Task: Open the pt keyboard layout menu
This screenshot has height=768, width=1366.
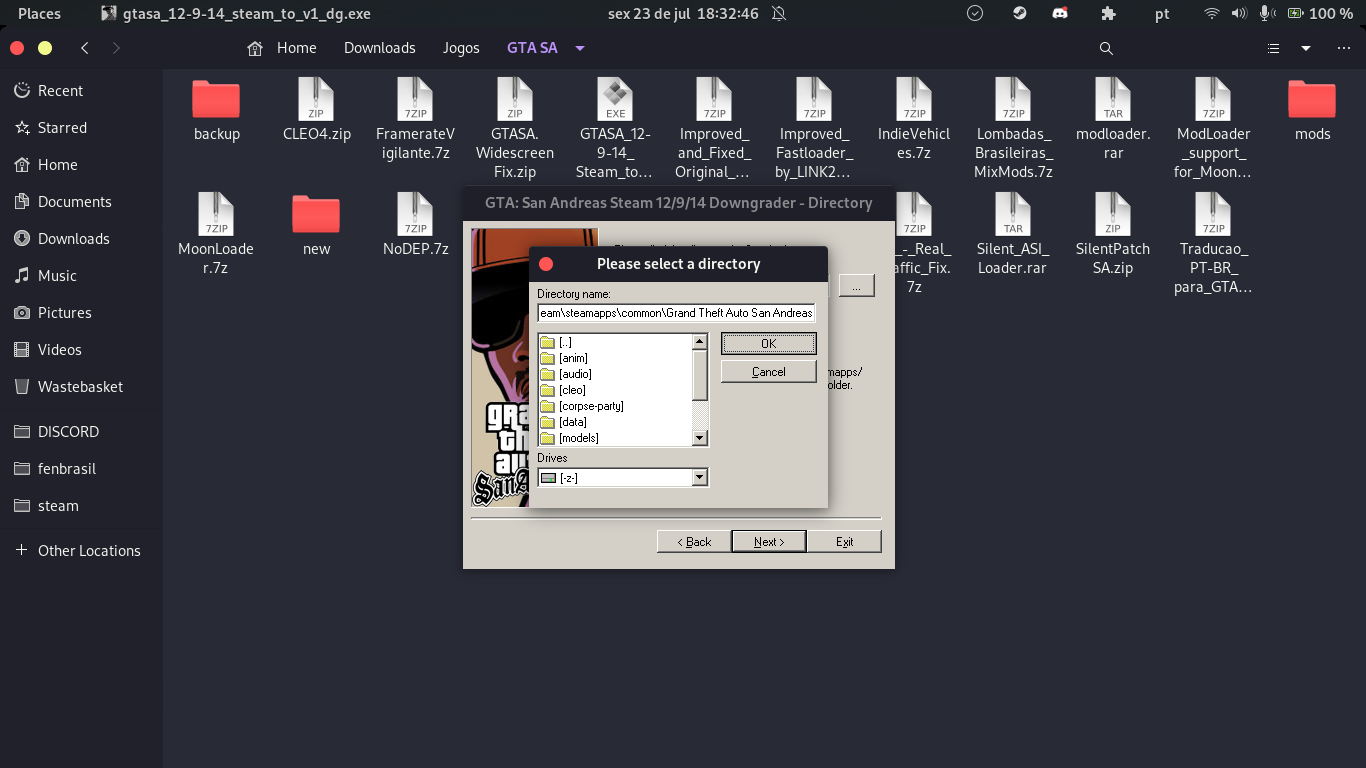Action: 1162,14
